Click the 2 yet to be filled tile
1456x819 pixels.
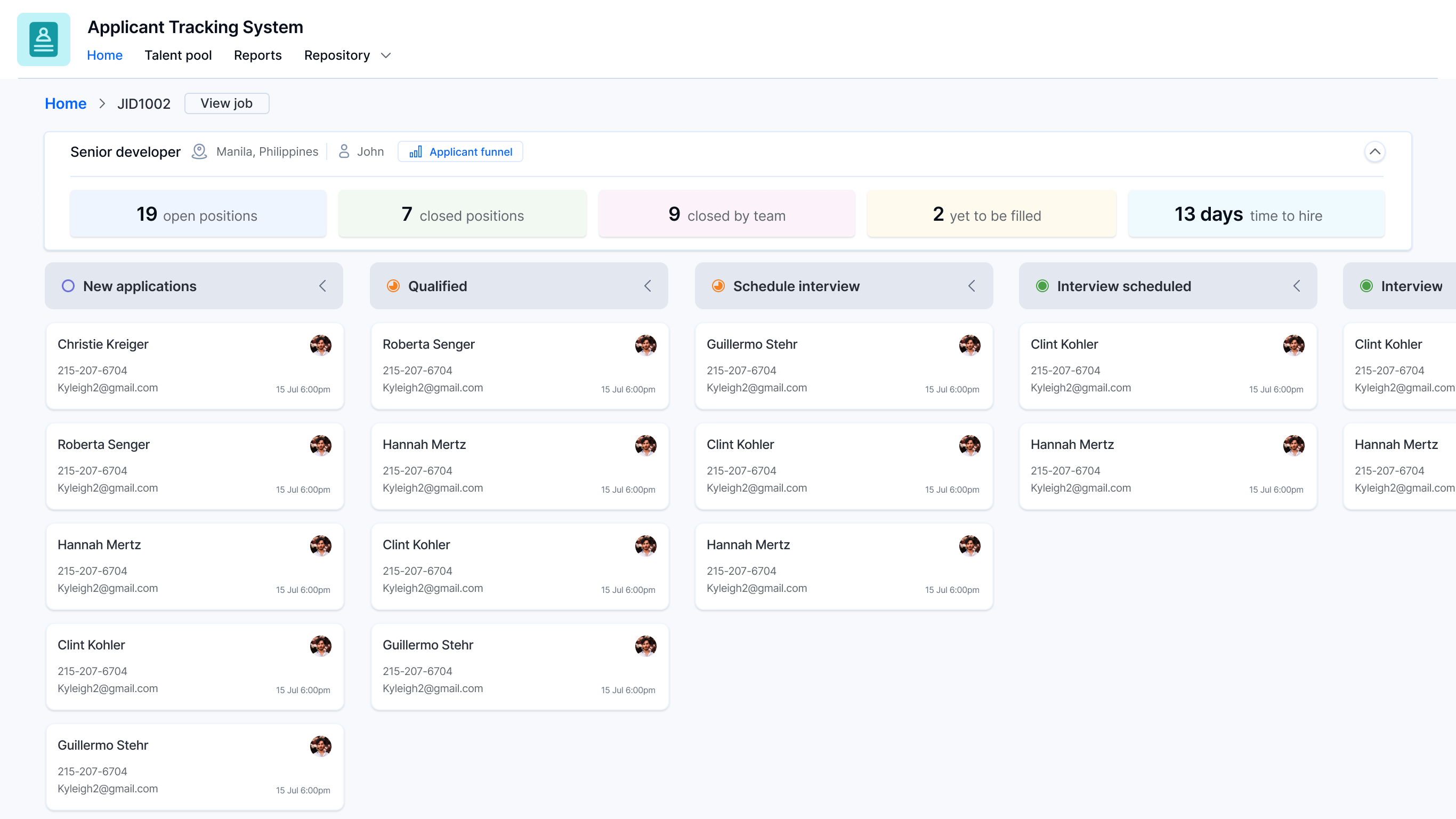(x=991, y=214)
